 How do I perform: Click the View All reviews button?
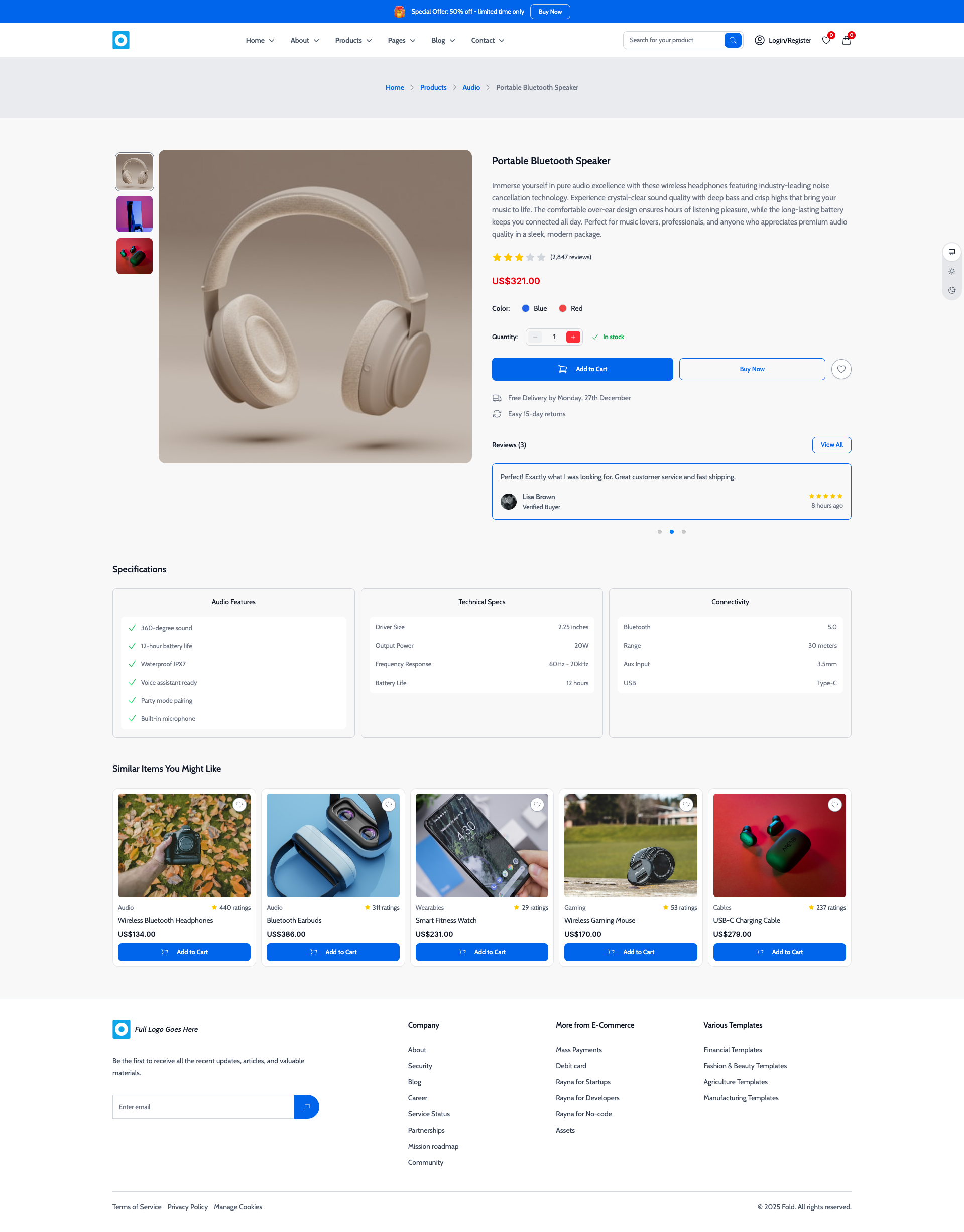(x=831, y=445)
